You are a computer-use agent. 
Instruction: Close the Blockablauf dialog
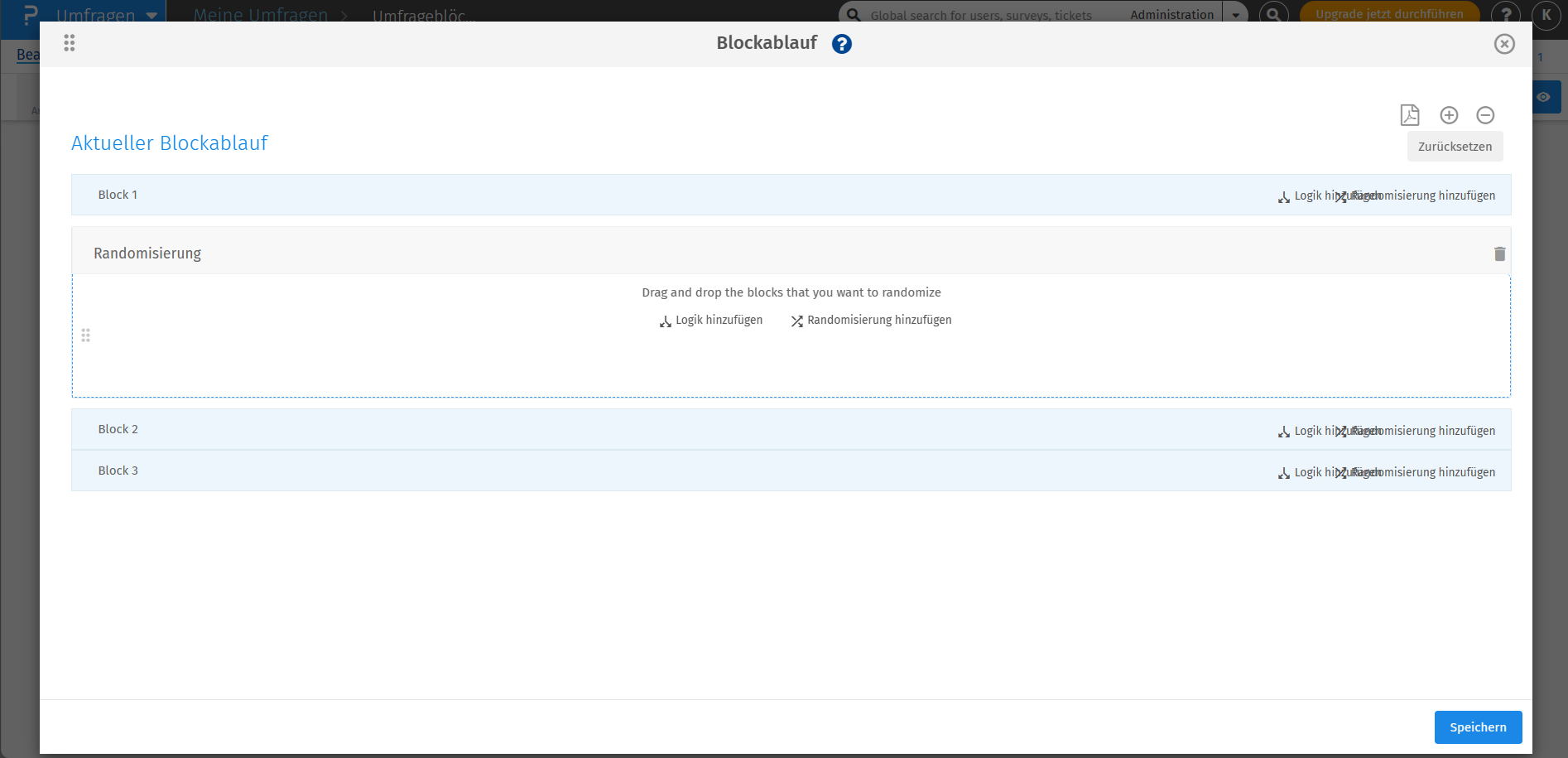point(1504,44)
